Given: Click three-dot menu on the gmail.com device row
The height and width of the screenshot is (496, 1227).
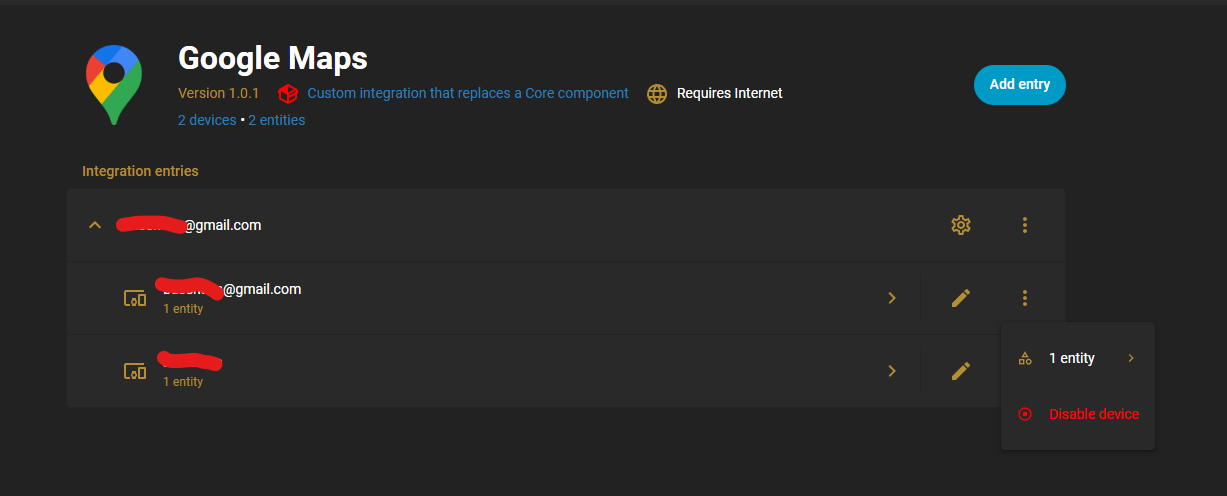Looking at the screenshot, I should (x=1025, y=298).
